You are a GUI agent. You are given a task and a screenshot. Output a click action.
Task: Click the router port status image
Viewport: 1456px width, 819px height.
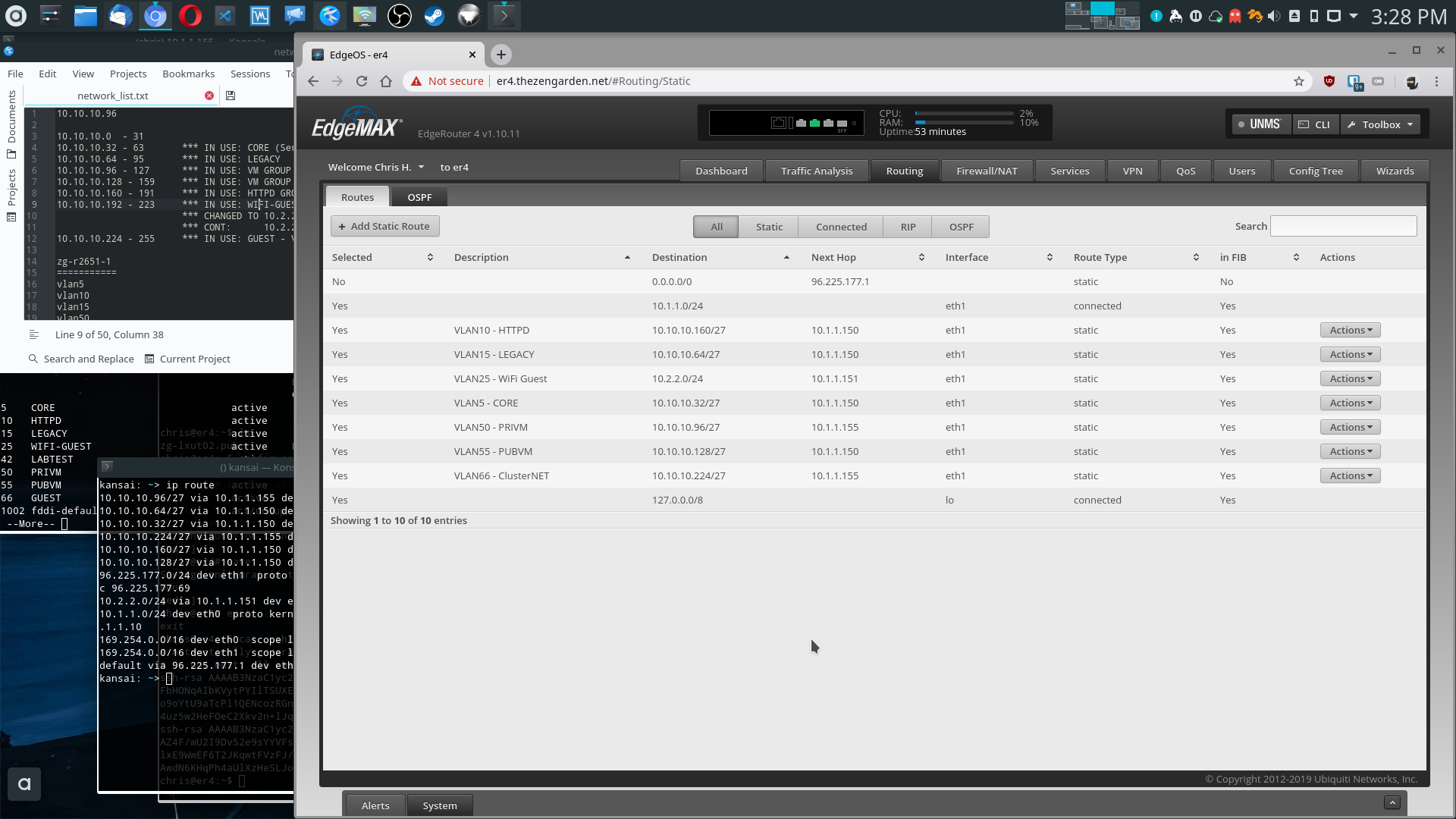[786, 123]
